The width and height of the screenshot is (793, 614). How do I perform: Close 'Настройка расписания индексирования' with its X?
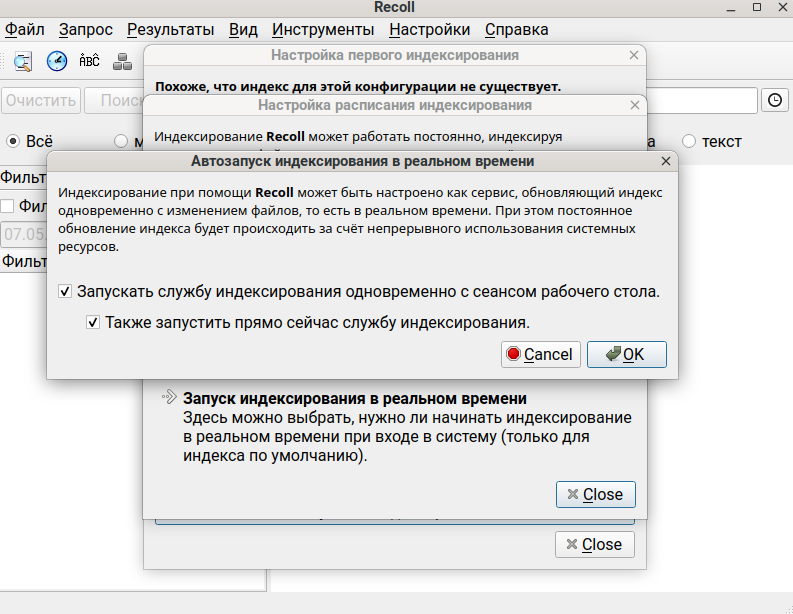coord(634,105)
